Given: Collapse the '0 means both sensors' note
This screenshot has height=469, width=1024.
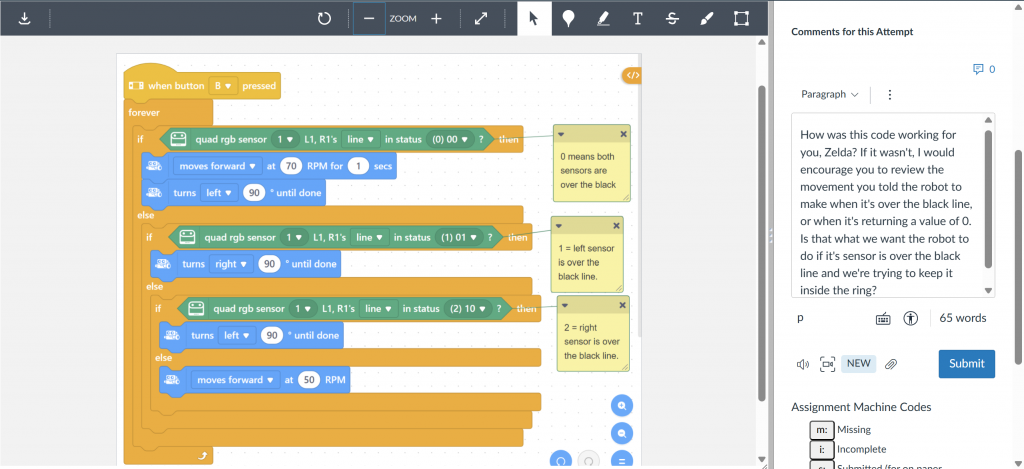Looking at the screenshot, I should pyautogui.click(x=561, y=133).
